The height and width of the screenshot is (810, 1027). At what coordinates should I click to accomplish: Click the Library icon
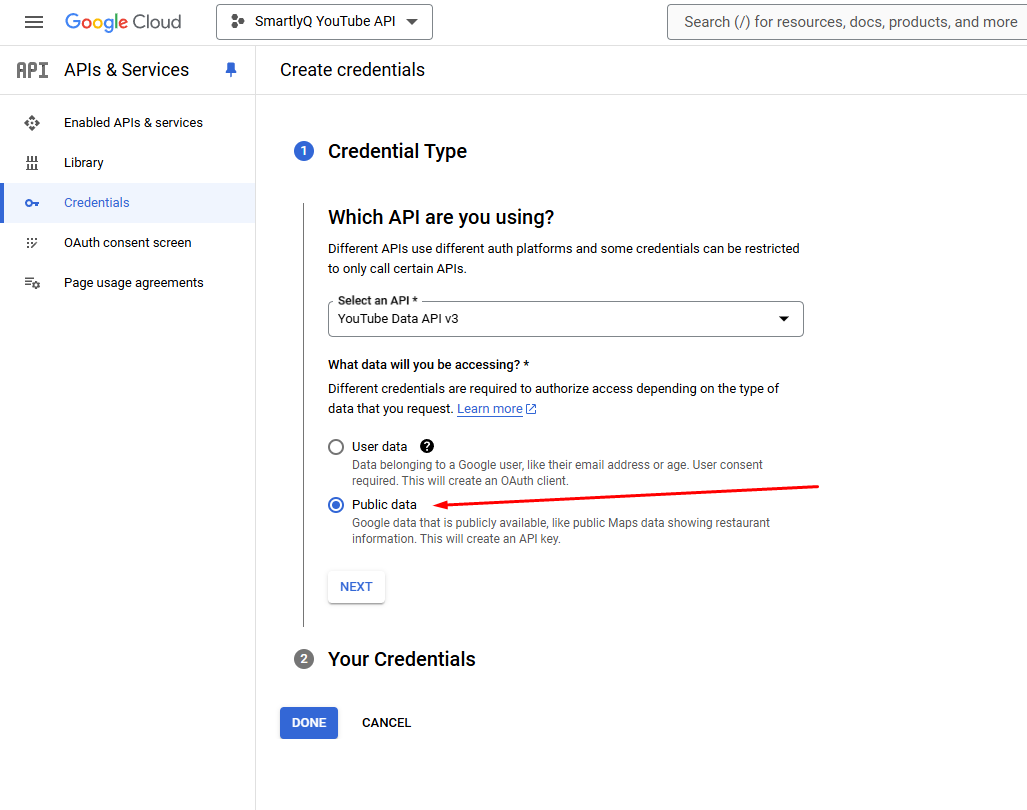[x=32, y=163]
